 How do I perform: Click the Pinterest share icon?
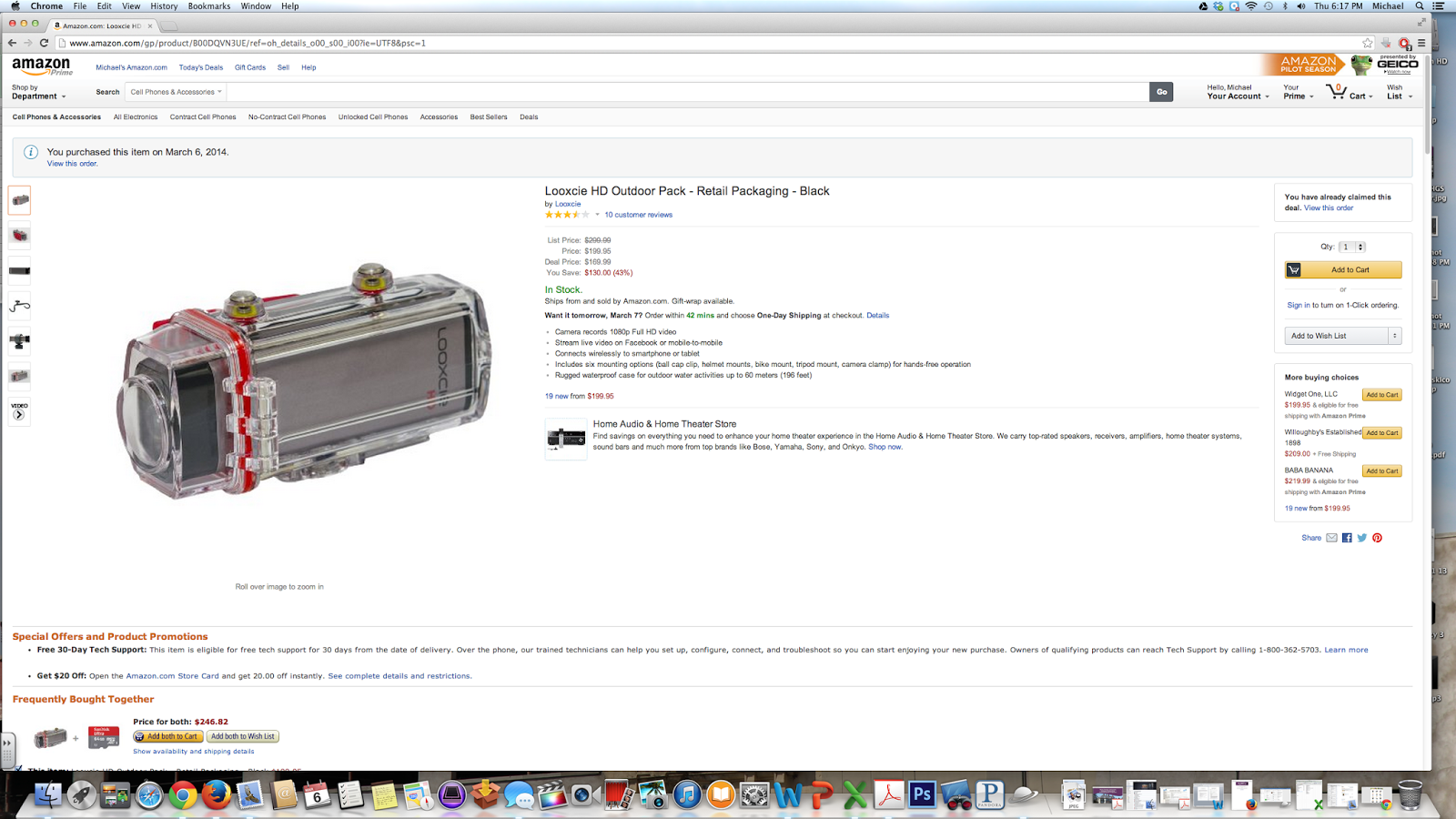click(x=1377, y=538)
